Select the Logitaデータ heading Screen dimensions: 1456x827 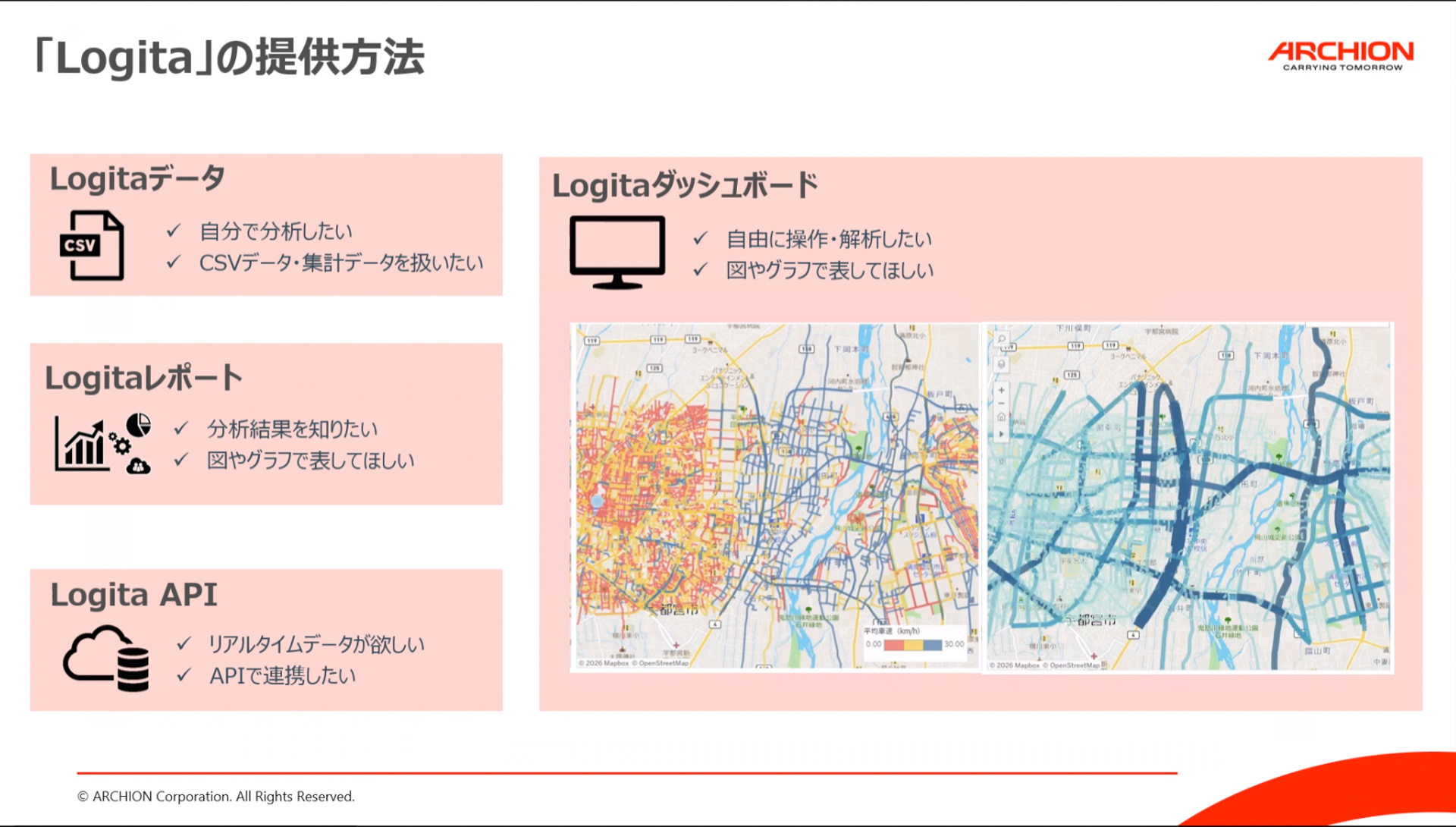[137, 179]
